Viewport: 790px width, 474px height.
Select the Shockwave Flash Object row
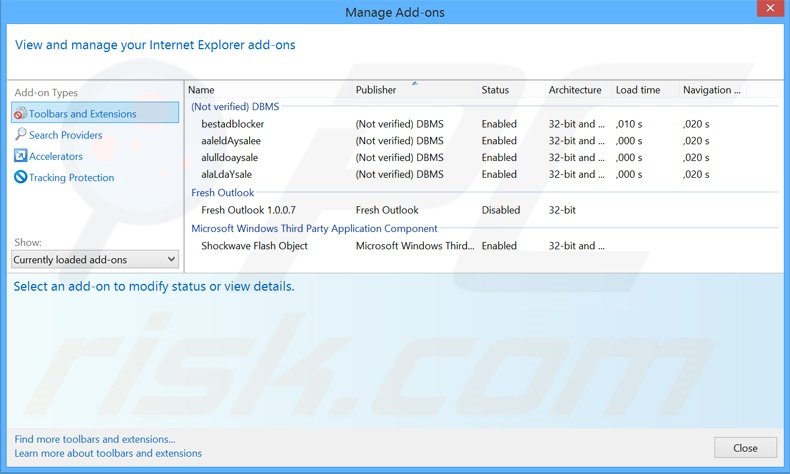(254, 246)
